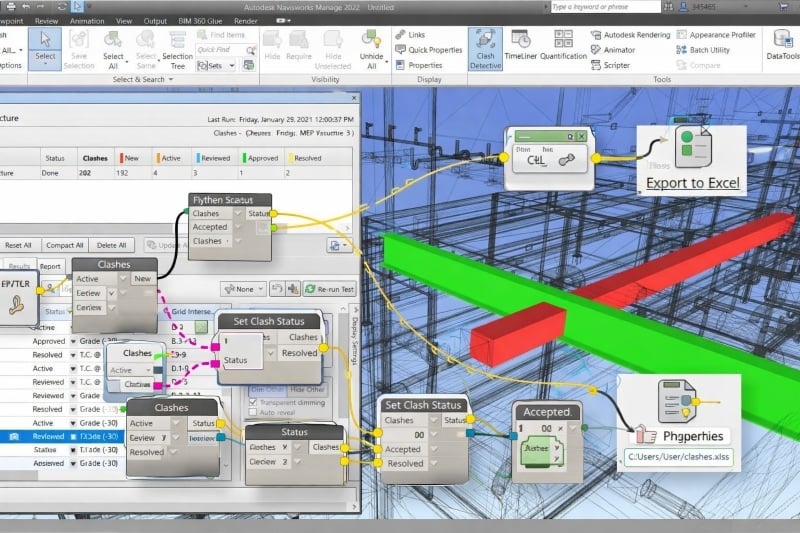Toggle the Auto reveal checkbox
Viewport: 800px width, 533px height.
tap(253, 412)
